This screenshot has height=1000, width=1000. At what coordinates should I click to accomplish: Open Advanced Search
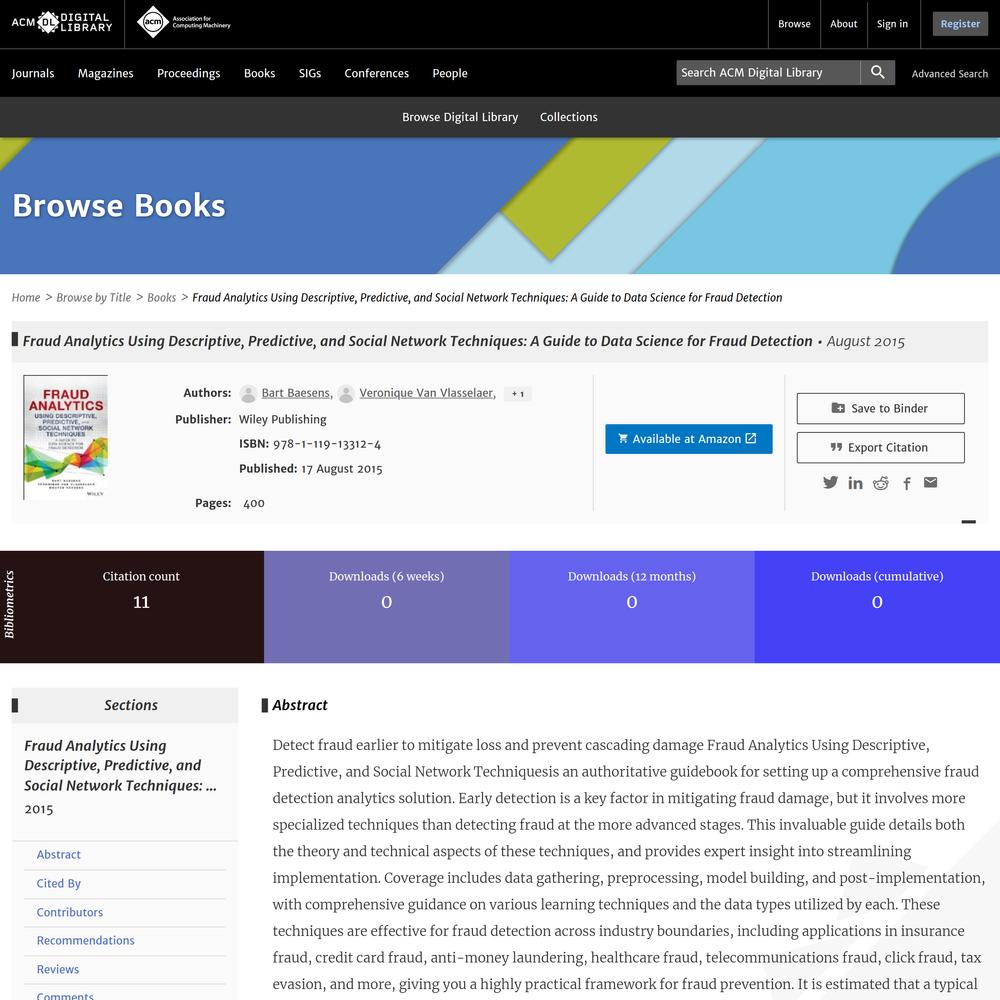click(950, 74)
